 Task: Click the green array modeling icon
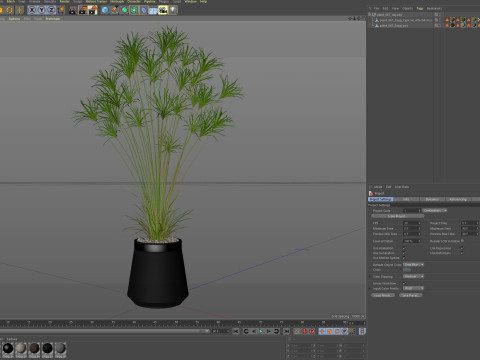click(x=134, y=10)
